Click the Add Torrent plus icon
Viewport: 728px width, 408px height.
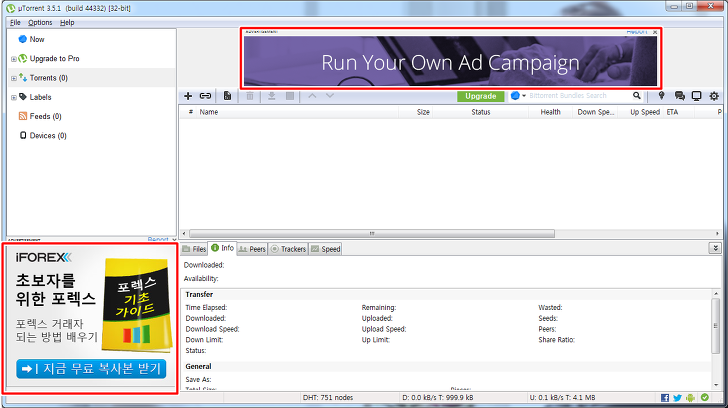(188, 96)
